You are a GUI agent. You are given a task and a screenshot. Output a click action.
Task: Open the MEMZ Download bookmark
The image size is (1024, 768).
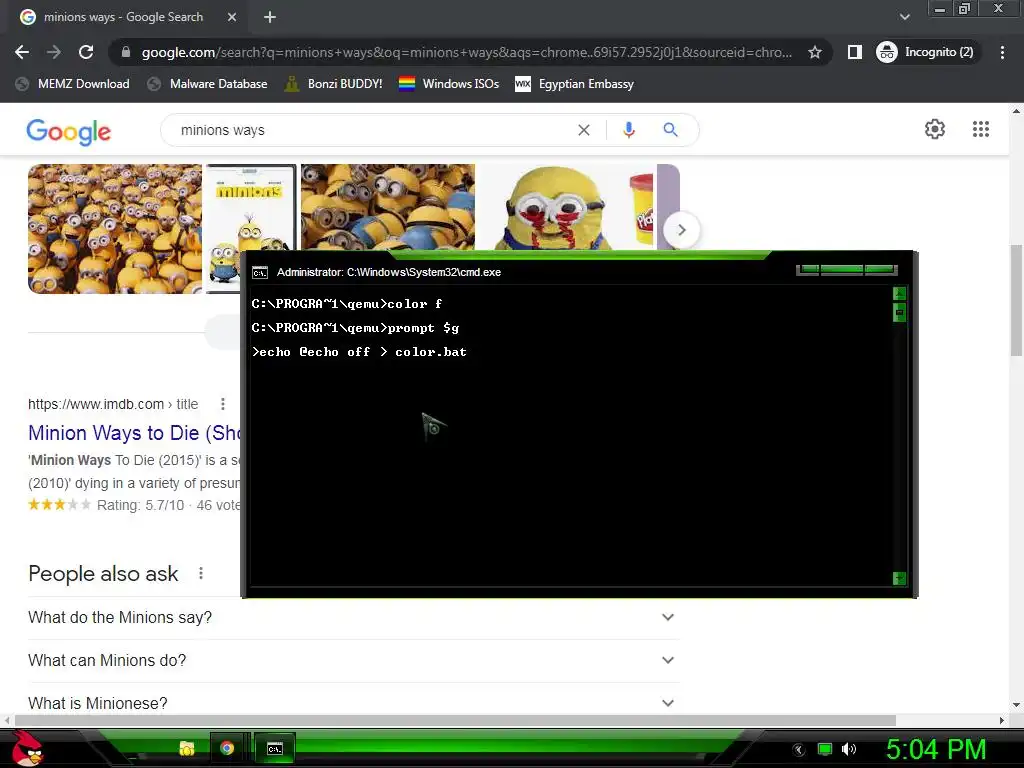(x=73, y=84)
